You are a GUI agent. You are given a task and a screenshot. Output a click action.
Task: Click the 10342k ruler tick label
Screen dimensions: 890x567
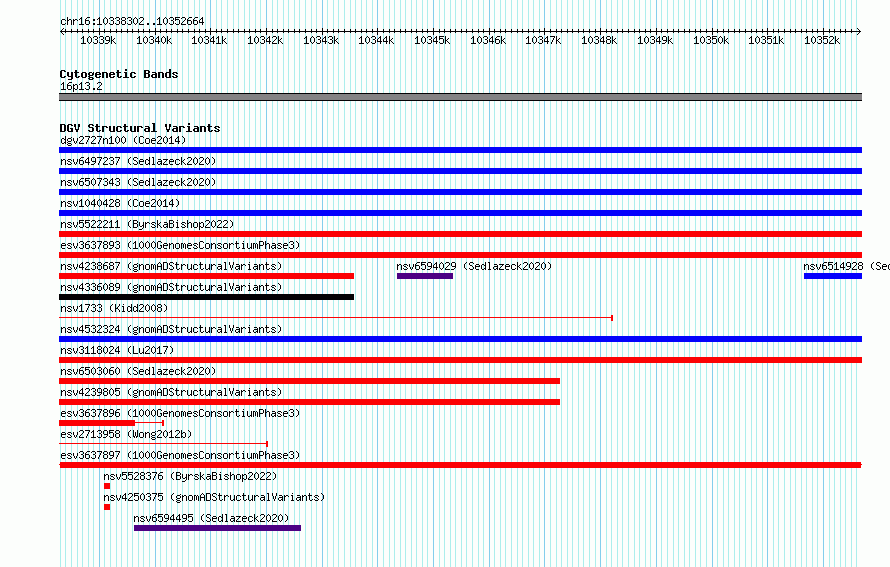265,40
